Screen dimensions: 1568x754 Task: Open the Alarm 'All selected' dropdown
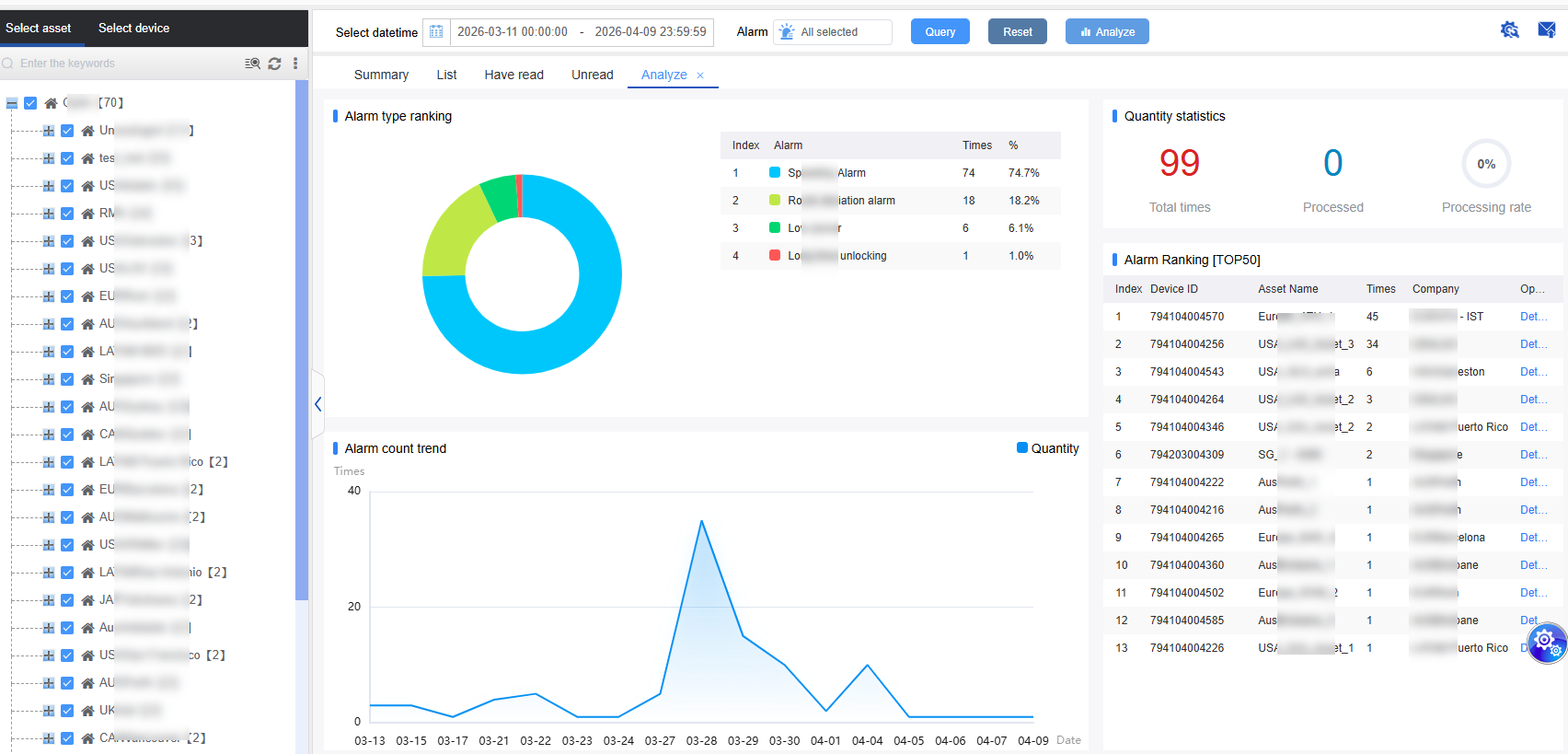pyautogui.click(x=833, y=32)
